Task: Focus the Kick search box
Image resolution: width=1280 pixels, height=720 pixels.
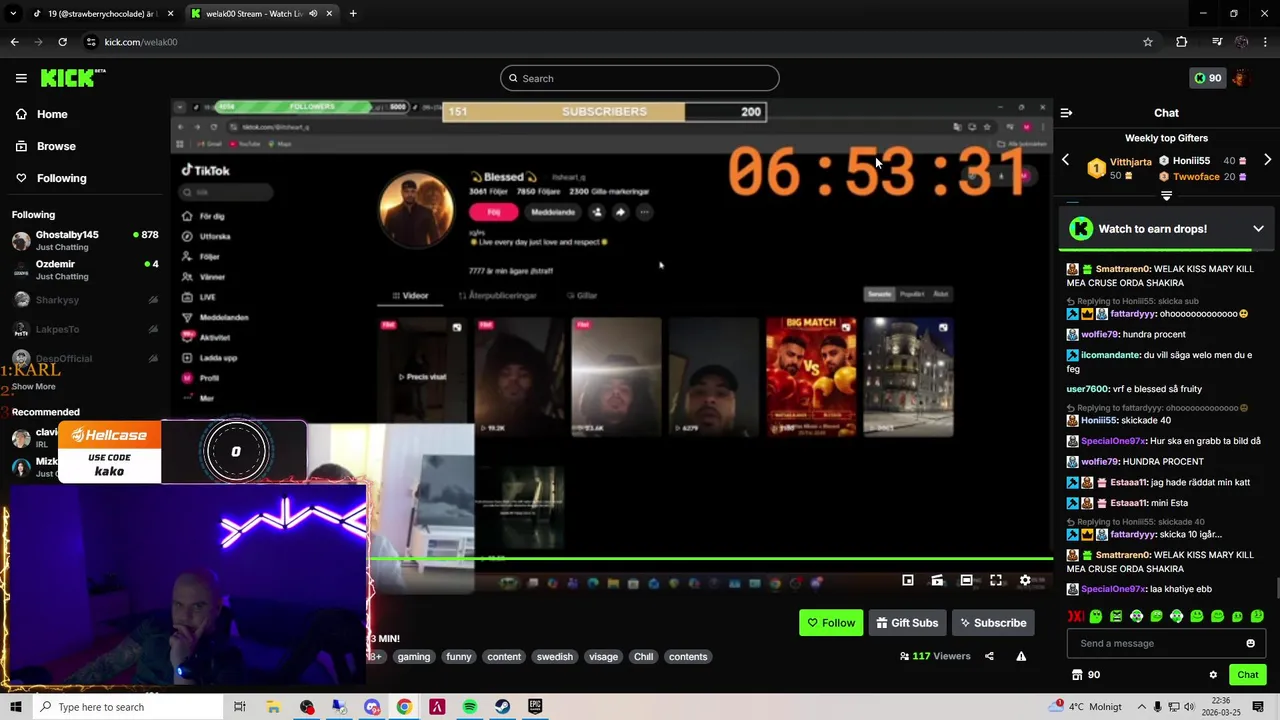Action: tap(640, 78)
